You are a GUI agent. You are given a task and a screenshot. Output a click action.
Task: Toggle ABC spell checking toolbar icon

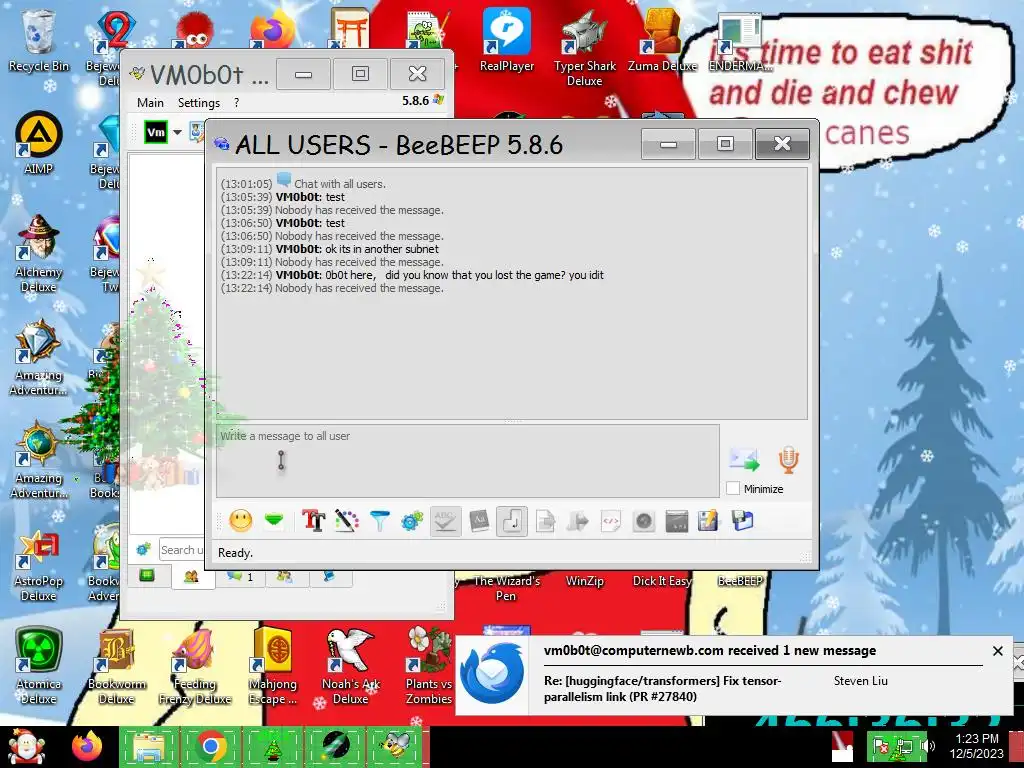click(x=445, y=521)
